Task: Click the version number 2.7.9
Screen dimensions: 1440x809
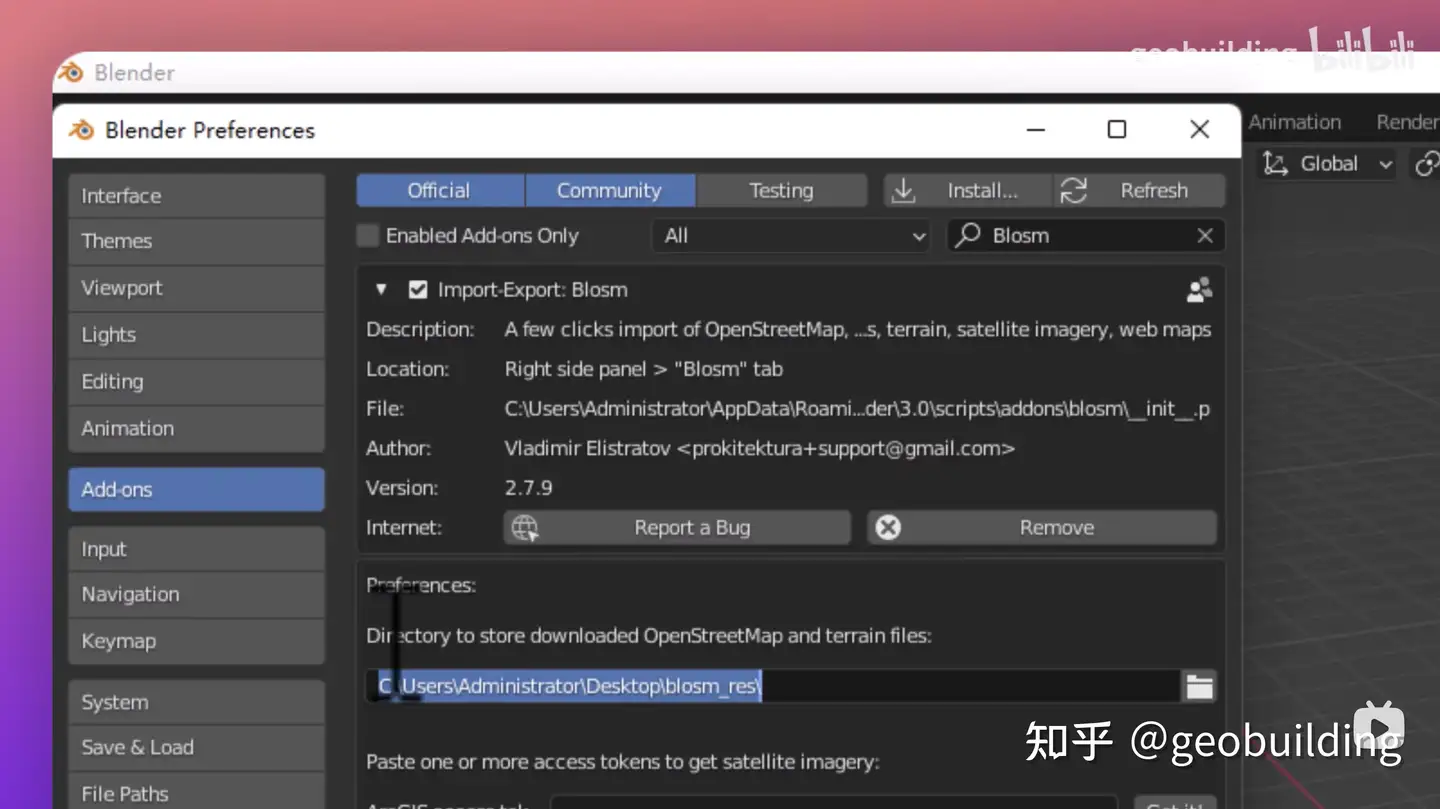Action: click(529, 488)
